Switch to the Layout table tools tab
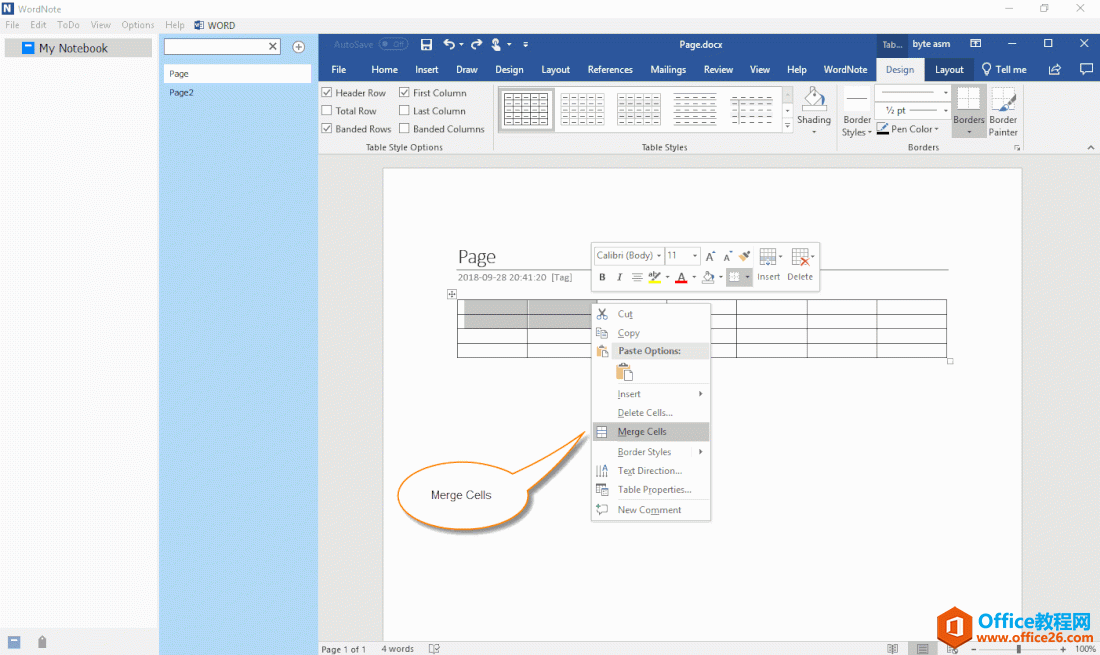The height and width of the screenshot is (655, 1100). coord(949,70)
